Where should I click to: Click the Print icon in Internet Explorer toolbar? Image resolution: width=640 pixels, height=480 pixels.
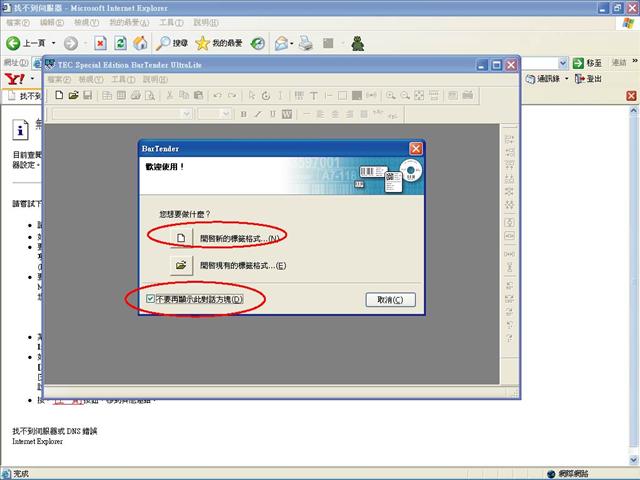tap(306, 43)
